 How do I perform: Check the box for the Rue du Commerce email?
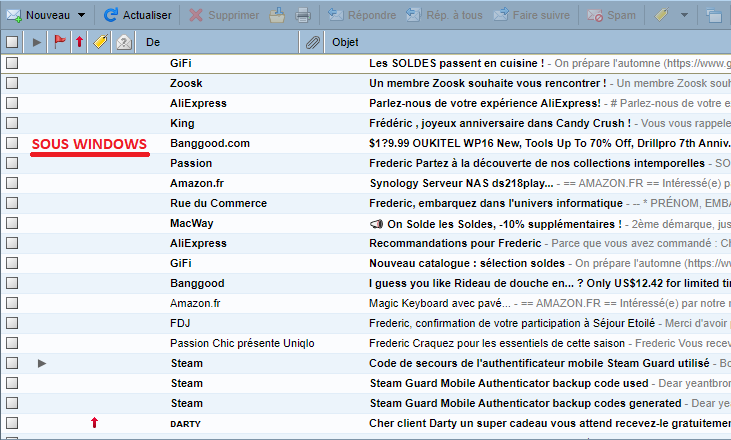(12, 203)
